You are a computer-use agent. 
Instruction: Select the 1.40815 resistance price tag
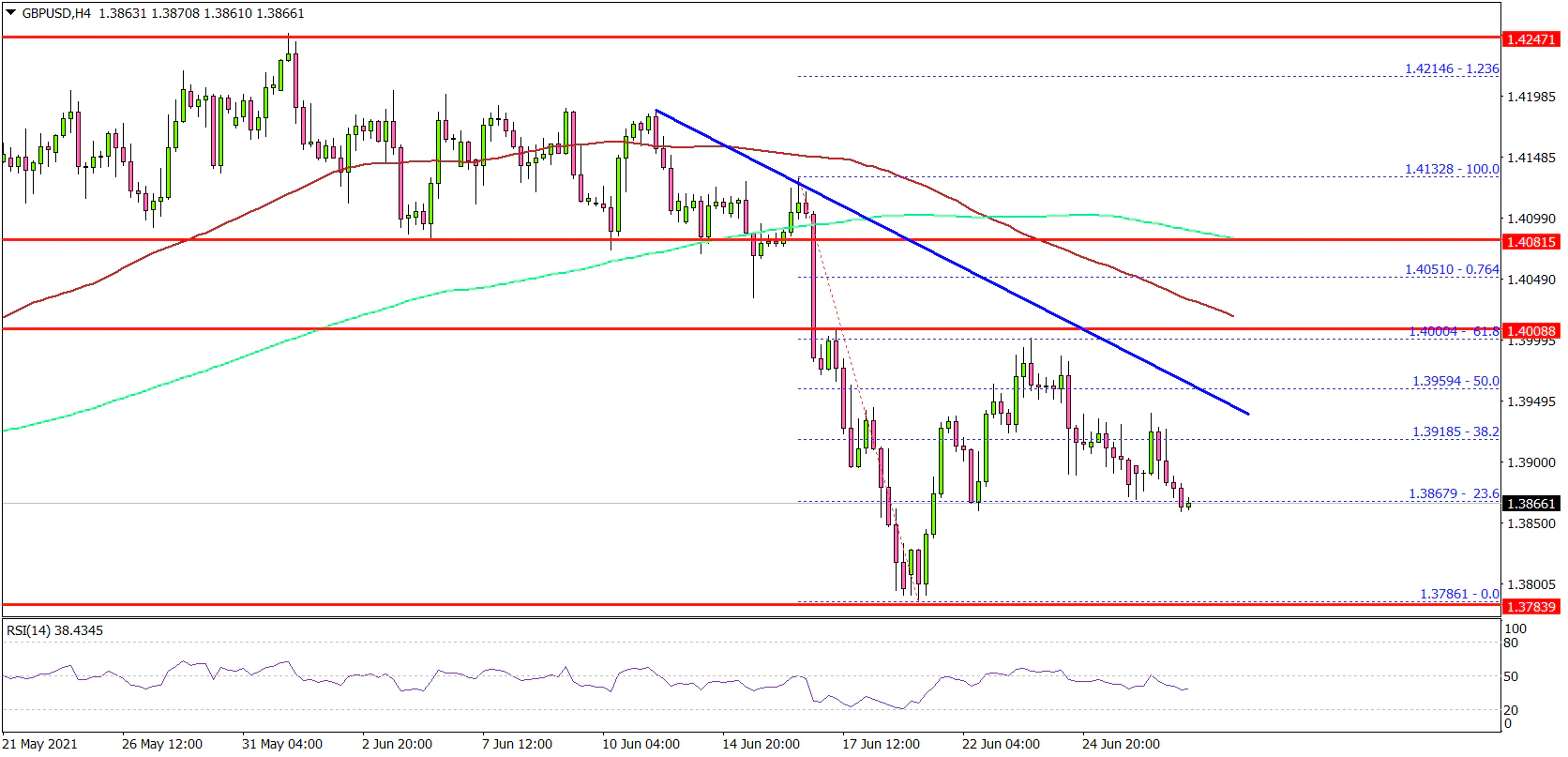[1530, 241]
